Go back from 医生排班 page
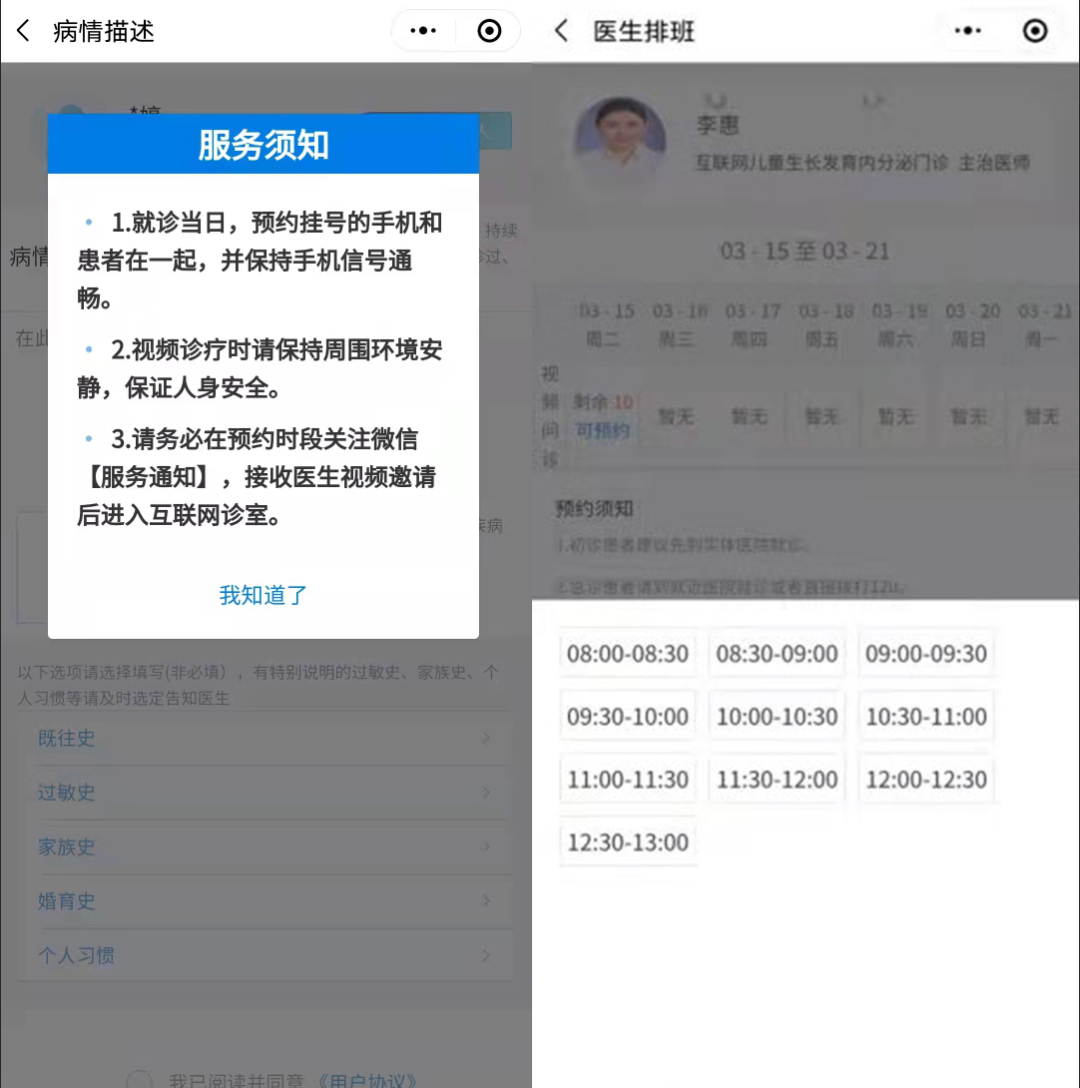Viewport: 1080px width, 1088px height. (562, 31)
